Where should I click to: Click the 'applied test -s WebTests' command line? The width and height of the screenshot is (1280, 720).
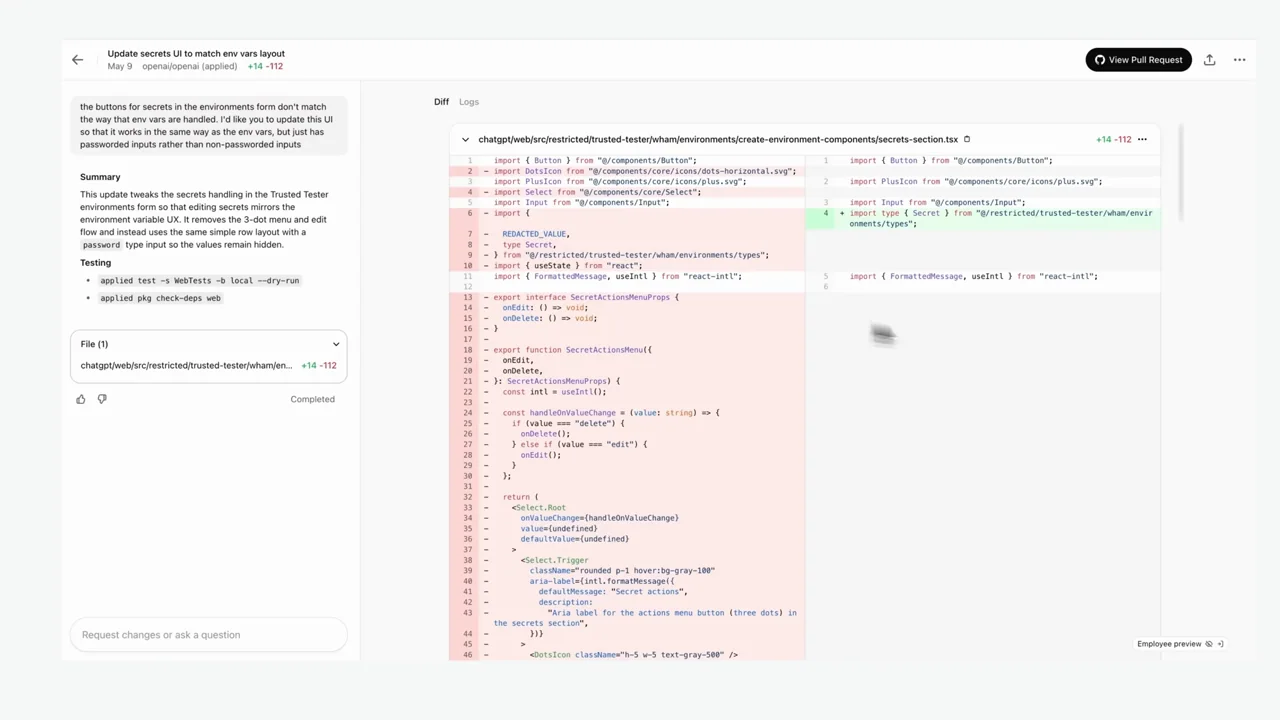click(x=199, y=281)
